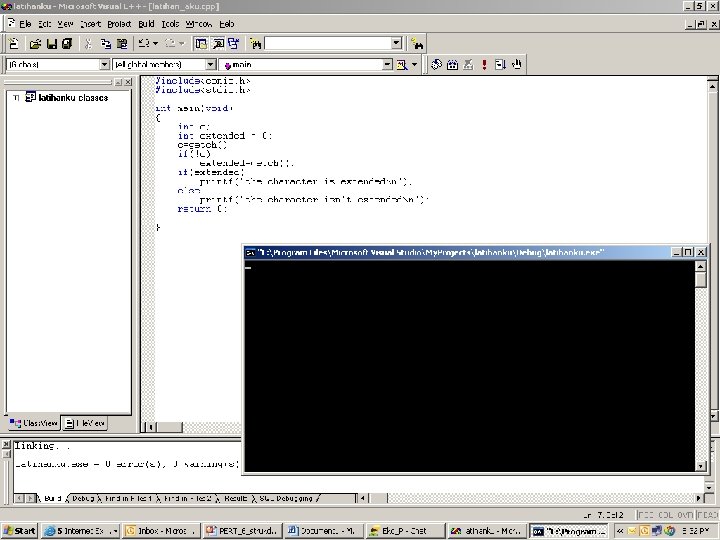
Task: Click the Save icon in the toolbar
Action: [x=52, y=43]
